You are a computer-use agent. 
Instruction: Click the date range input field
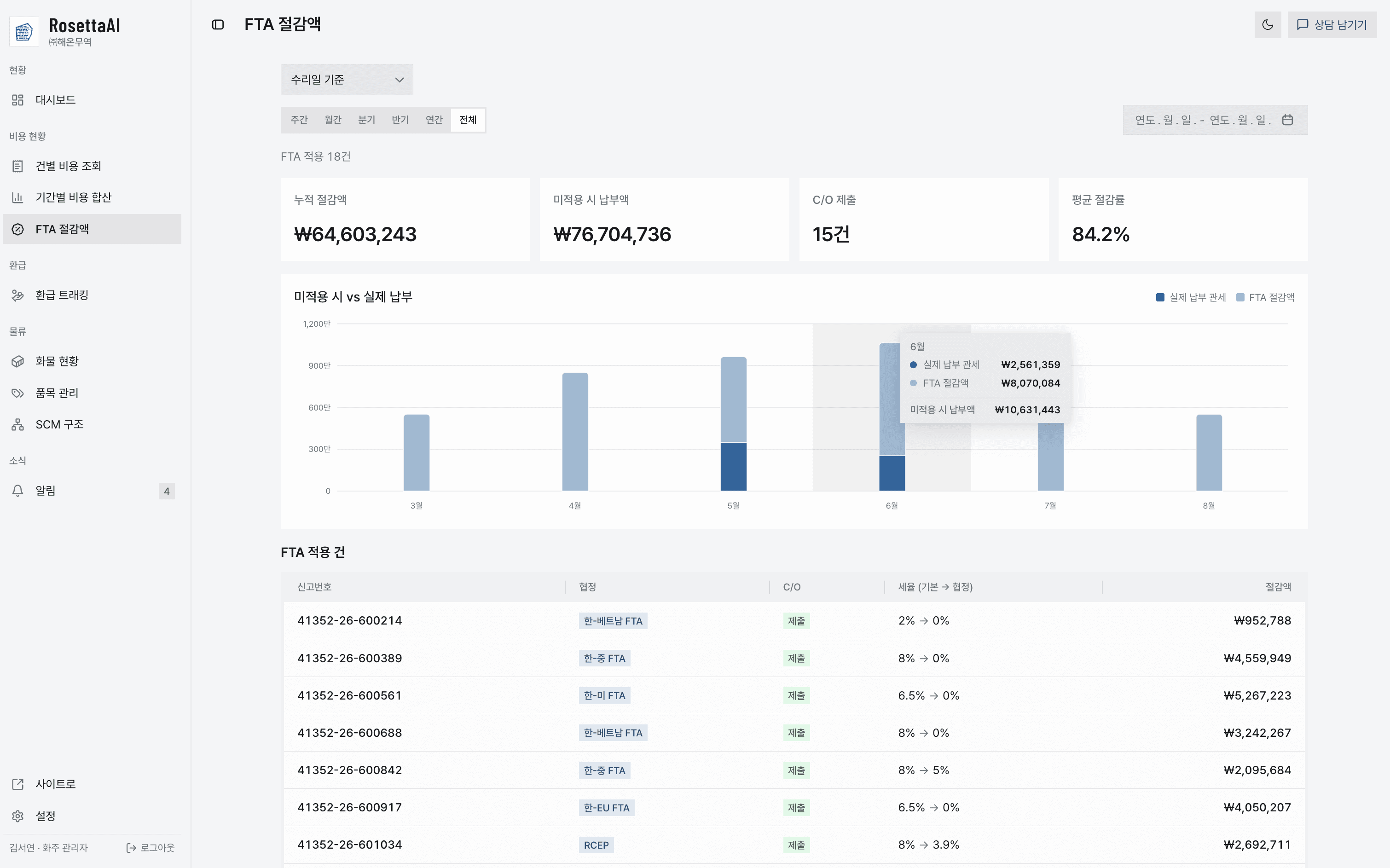pos(1215,120)
